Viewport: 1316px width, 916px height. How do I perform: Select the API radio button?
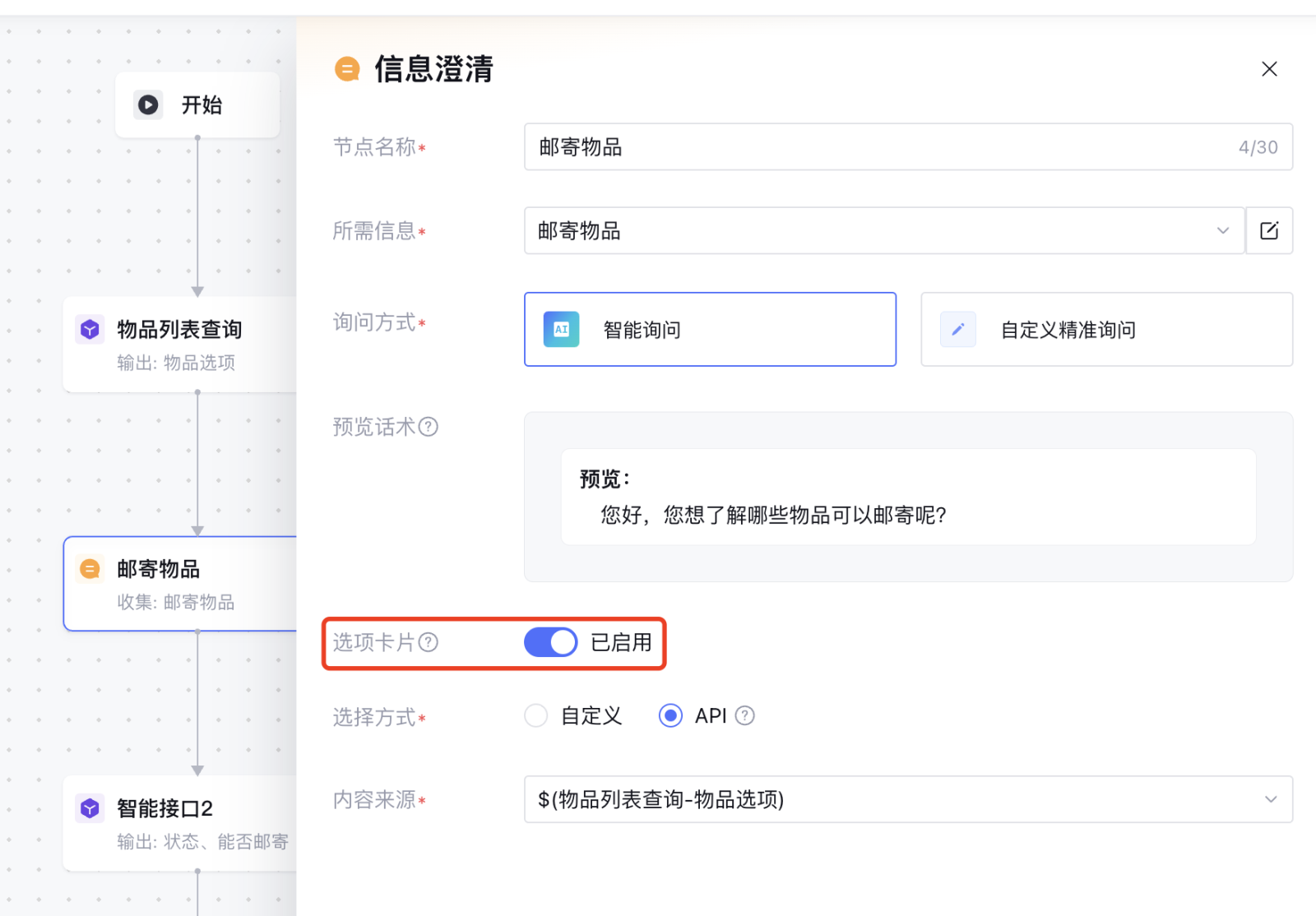(670, 715)
